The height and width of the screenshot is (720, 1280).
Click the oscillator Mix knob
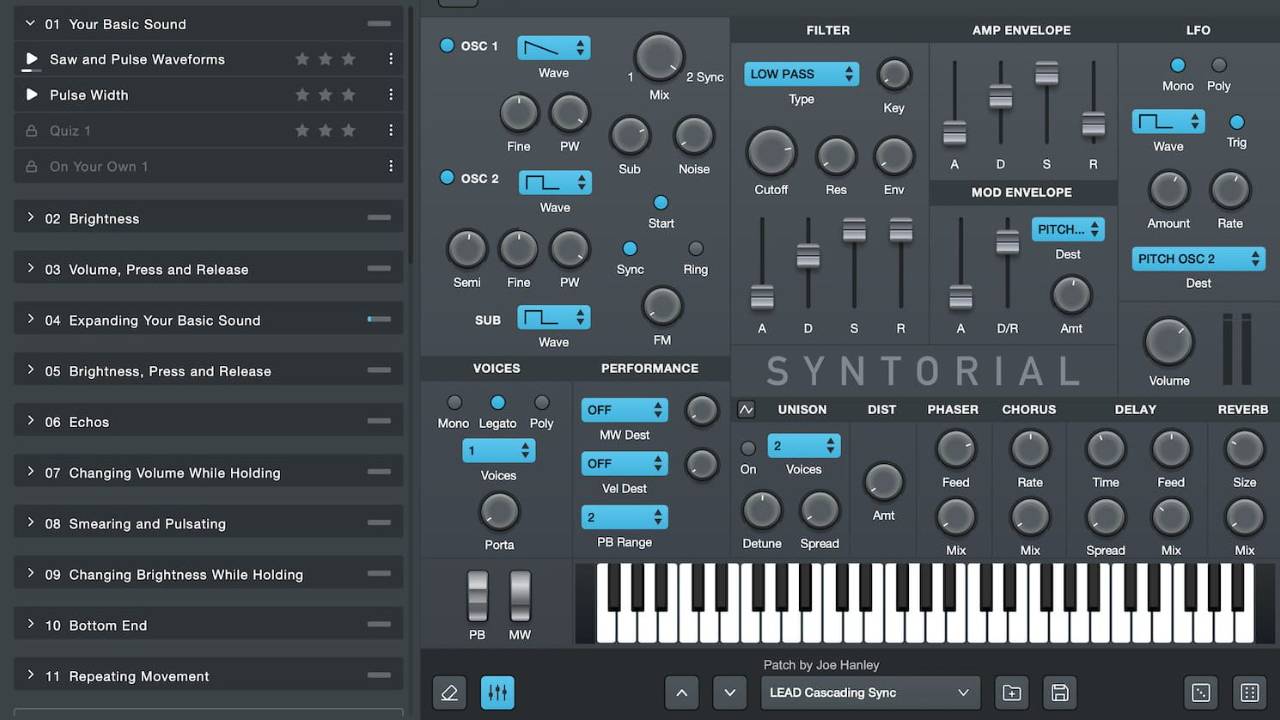coord(659,57)
